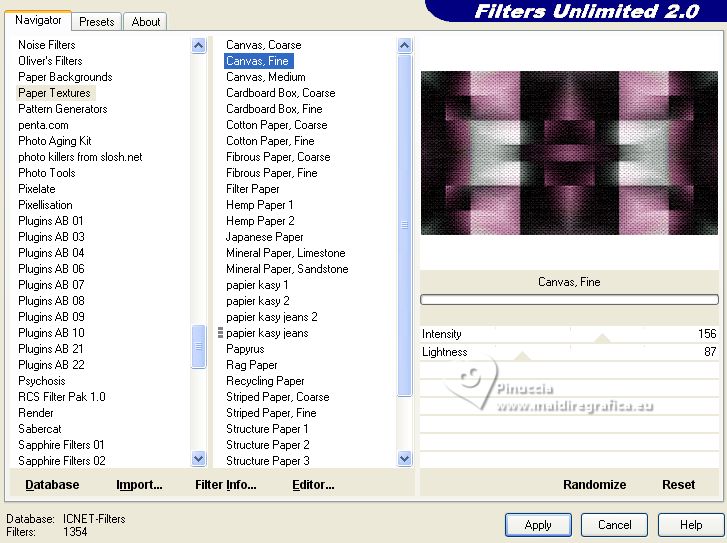
Task: Choose Fibrous Paper, Coarse filter
Action: pyautogui.click(x=278, y=157)
